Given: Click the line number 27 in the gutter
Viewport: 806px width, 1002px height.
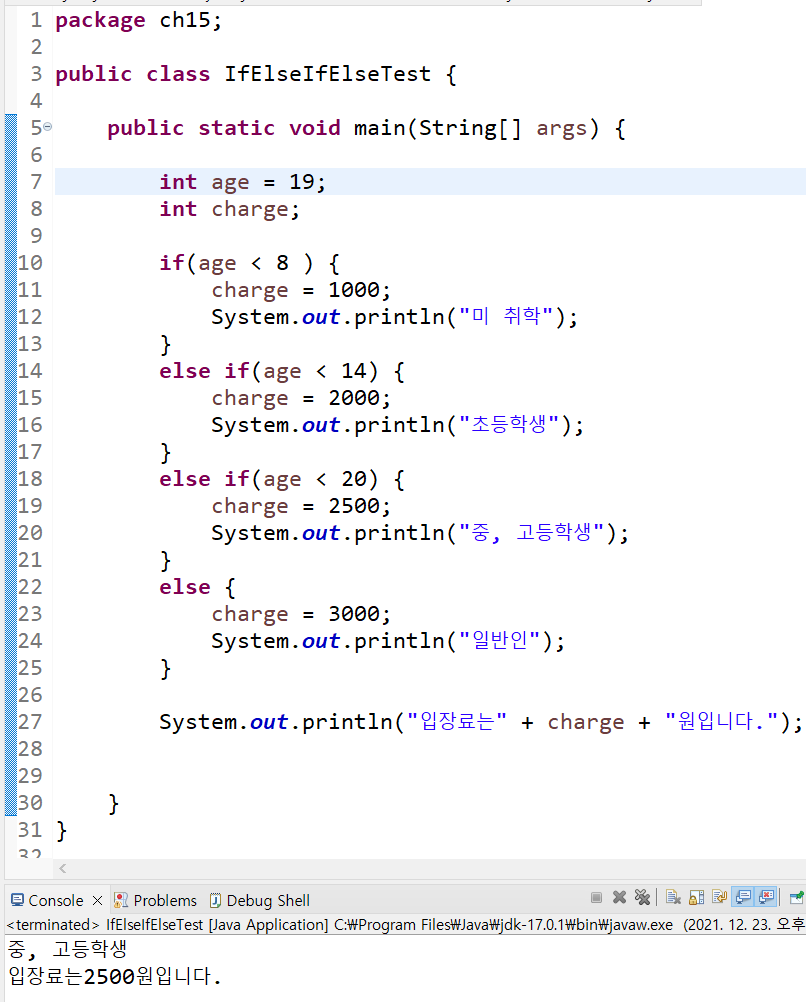Looking at the screenshot, I should (29, 721).
